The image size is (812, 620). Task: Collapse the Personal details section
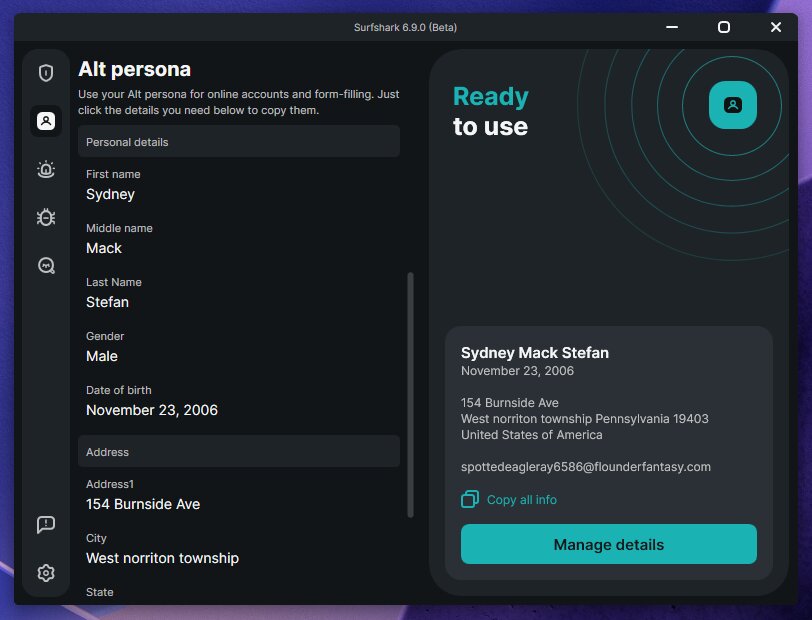point(238,141)
